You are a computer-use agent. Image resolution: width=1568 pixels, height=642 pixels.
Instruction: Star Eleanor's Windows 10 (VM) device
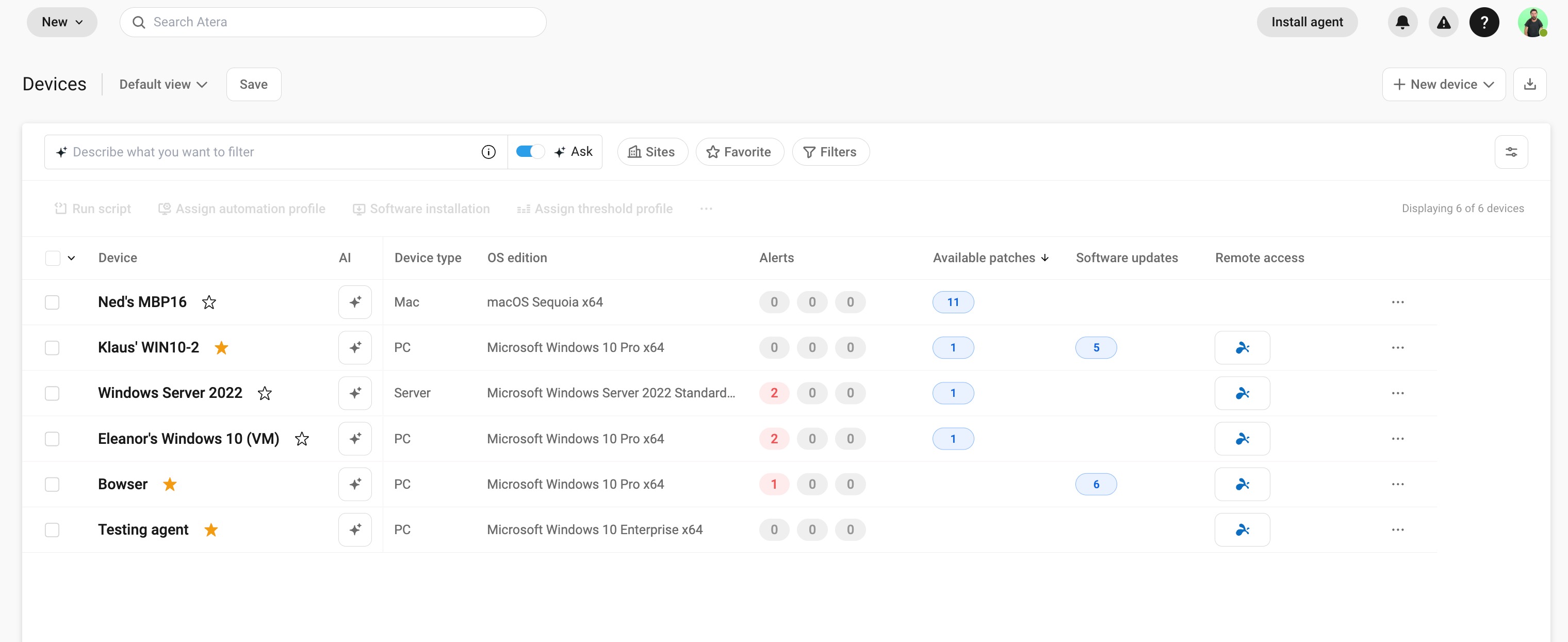302,439
